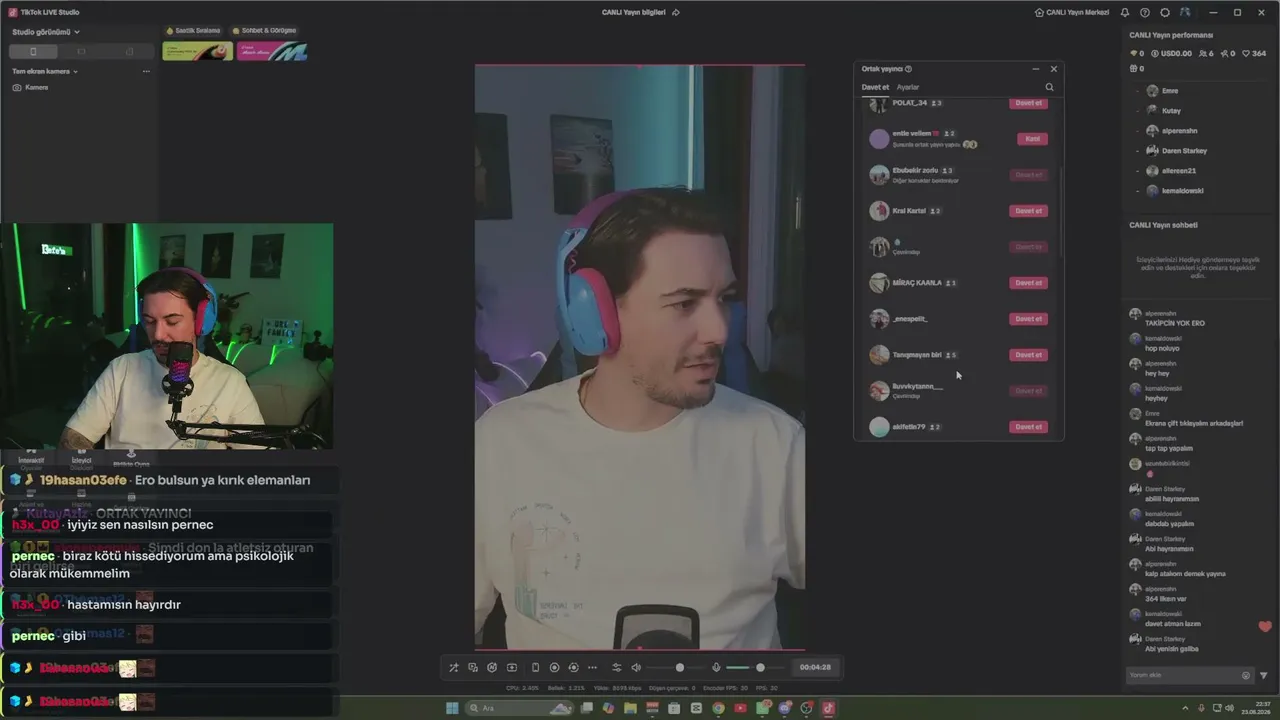This screenshot has height=720, width=1280.
Task: Click the pink promotional banner thumbnail
Action: tap(272, 51)
